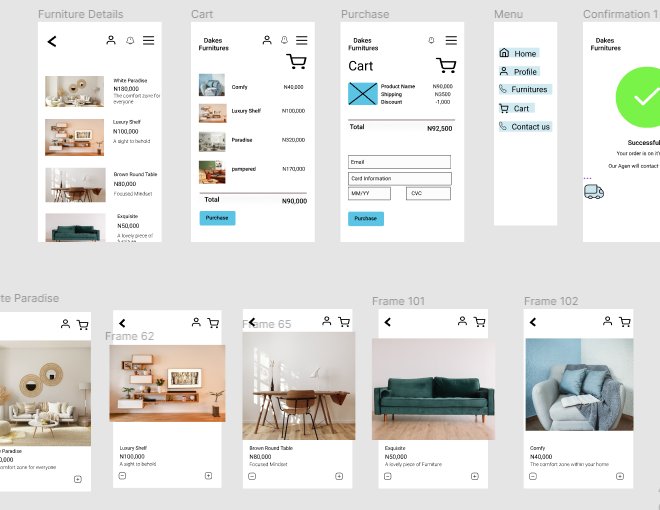Select the Frame 102 label
Image resolution: width=660 pixels, height=510 pixels.
click(551, 301)
